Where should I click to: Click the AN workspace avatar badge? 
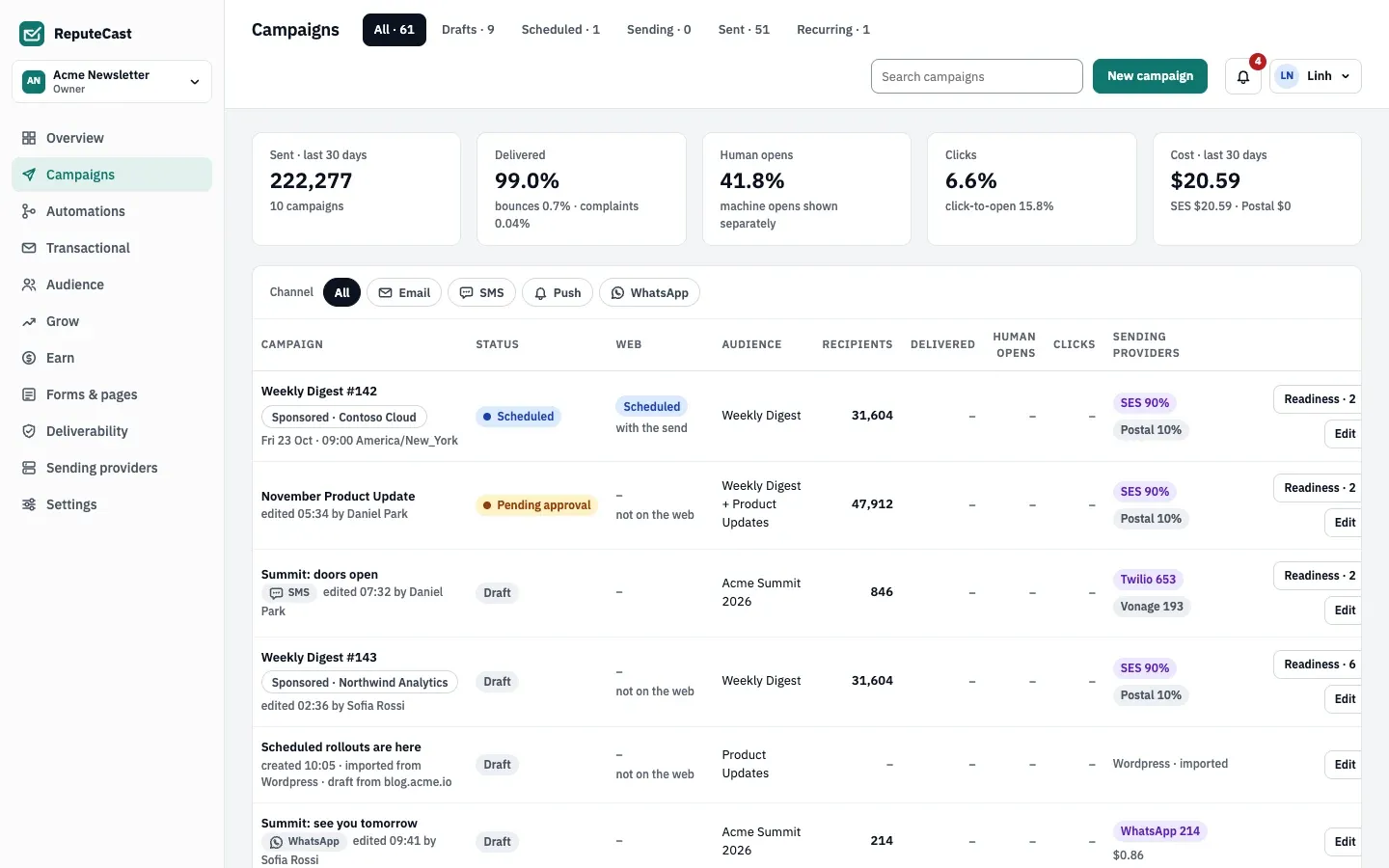pyautogui.click(x=34, y=81)
